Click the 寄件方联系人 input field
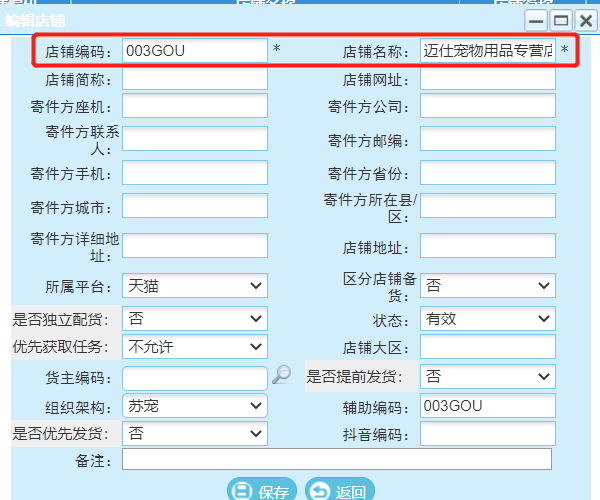Screen dimensions: 600x500 [195, 138]
